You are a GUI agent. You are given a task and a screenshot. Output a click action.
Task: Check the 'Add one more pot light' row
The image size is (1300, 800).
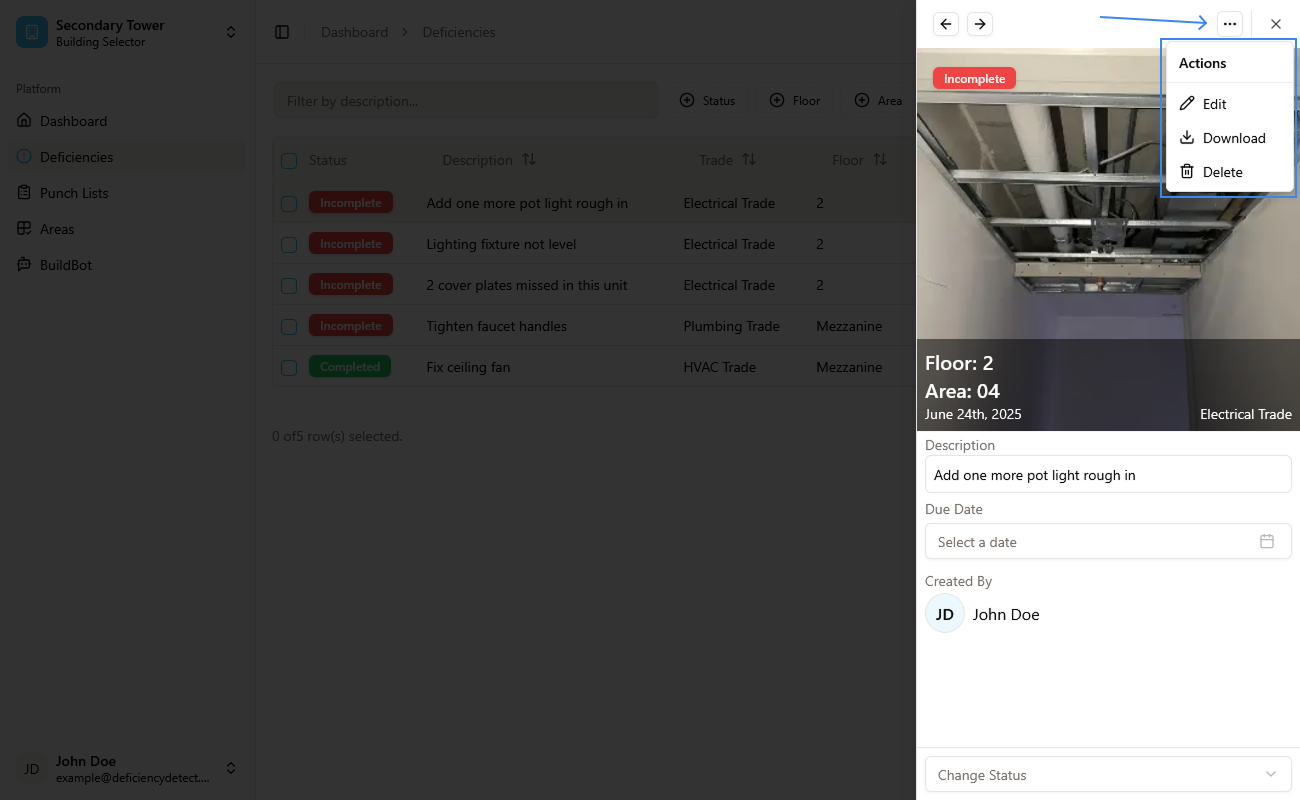(289, 204)
